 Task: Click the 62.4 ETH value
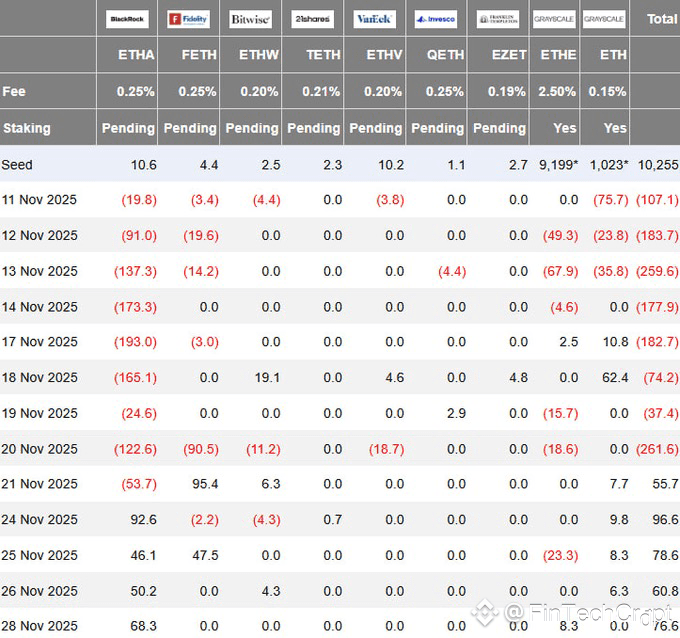click(615, 378)
